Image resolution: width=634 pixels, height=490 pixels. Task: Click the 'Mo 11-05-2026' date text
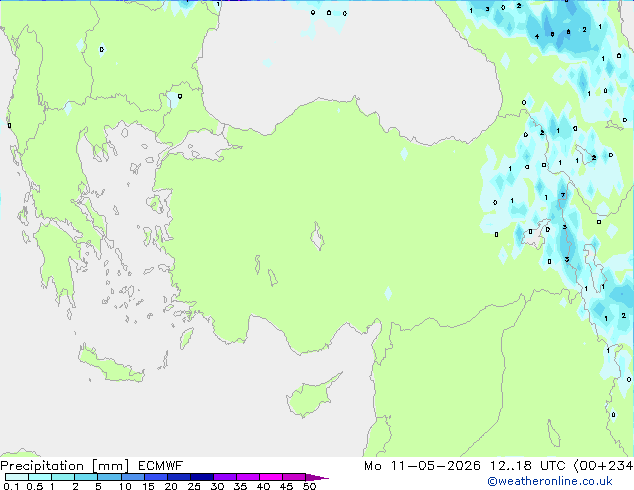coord(422,466)
